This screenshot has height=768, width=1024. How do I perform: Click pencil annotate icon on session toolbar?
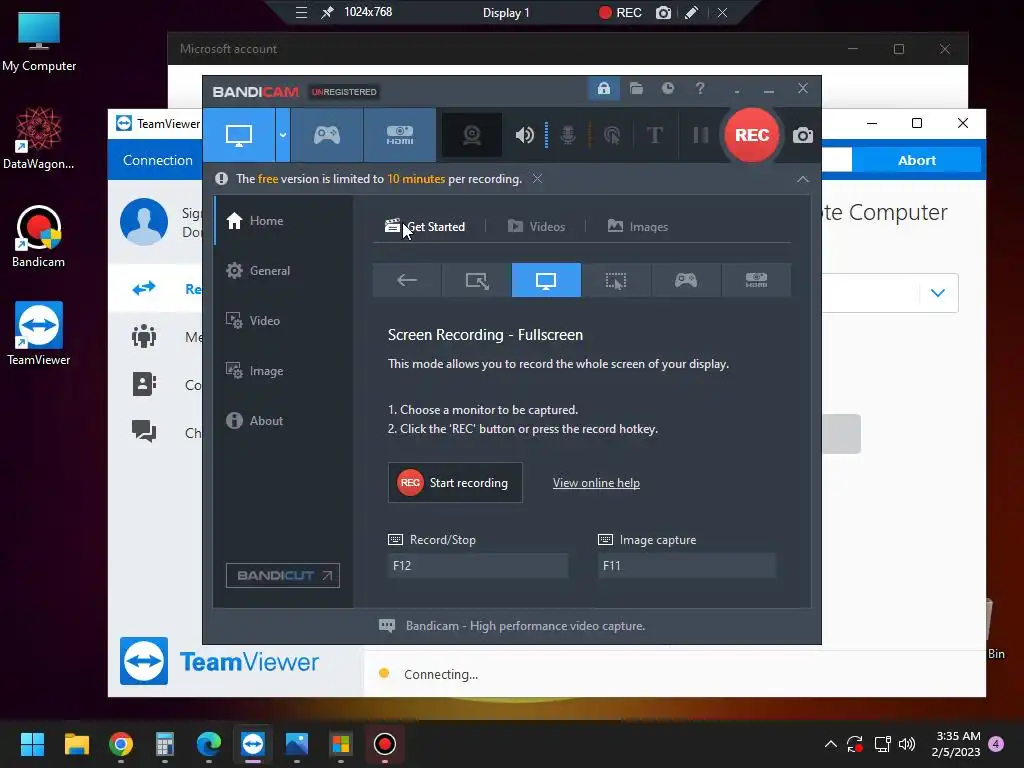pos(692,12)
